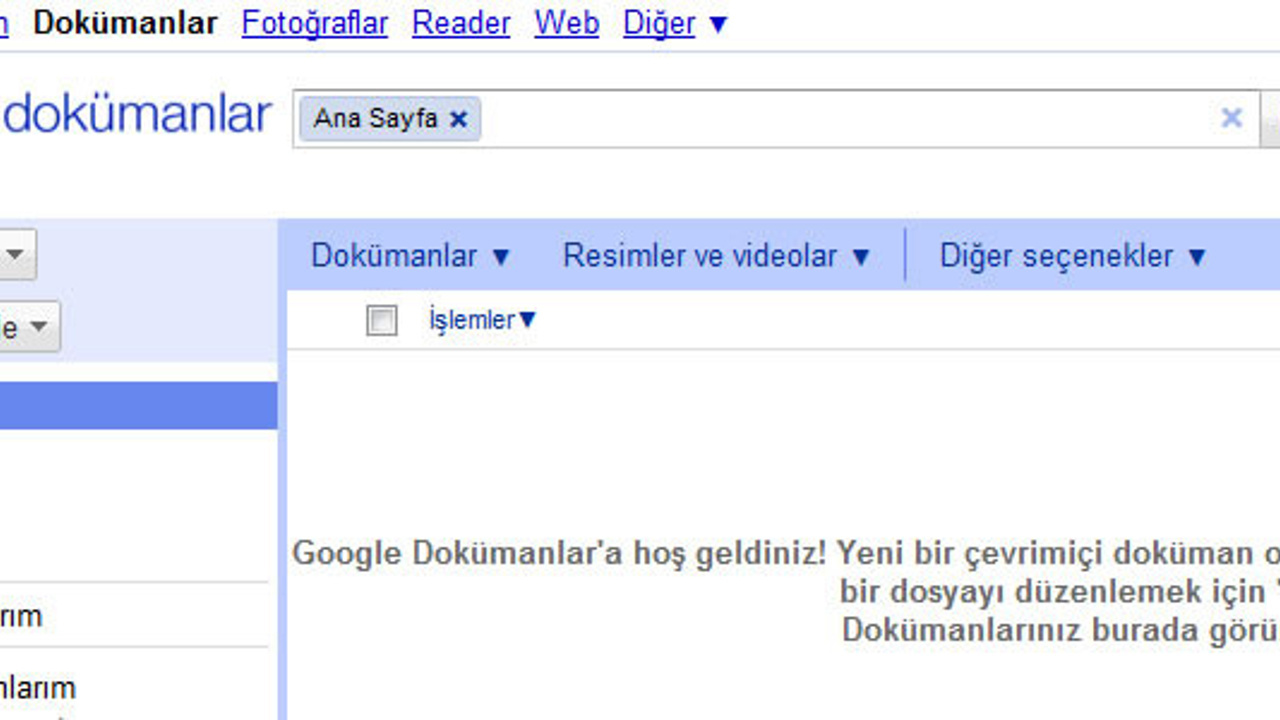
Task: Tick the select-all checkbox beside İşlemler
Action: 381,321
